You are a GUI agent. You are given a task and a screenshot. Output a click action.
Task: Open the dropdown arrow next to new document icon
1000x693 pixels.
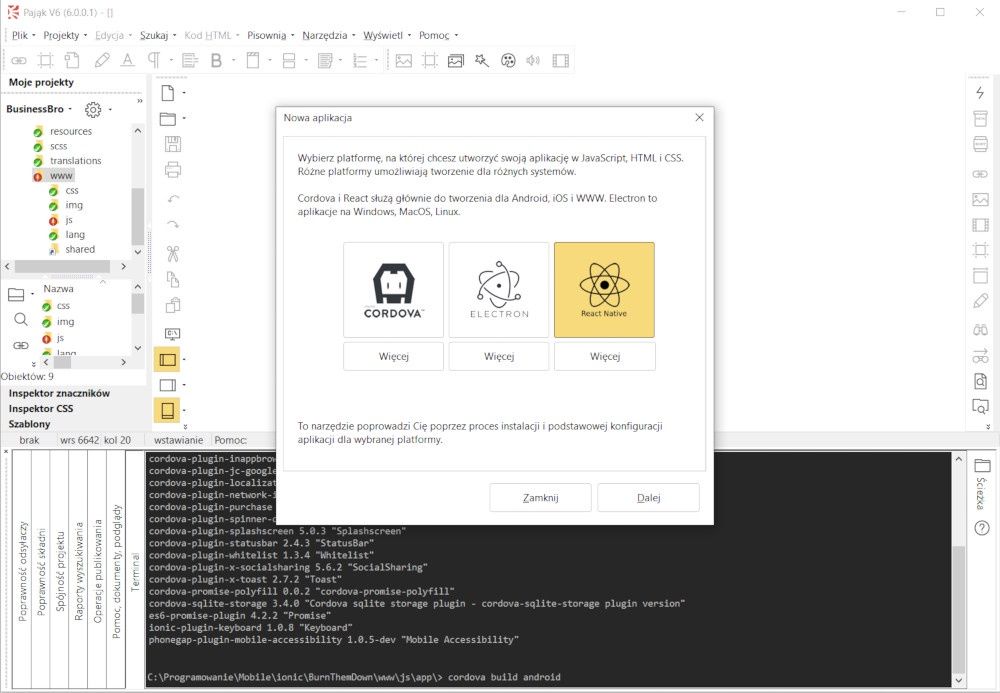coord(184,93)
